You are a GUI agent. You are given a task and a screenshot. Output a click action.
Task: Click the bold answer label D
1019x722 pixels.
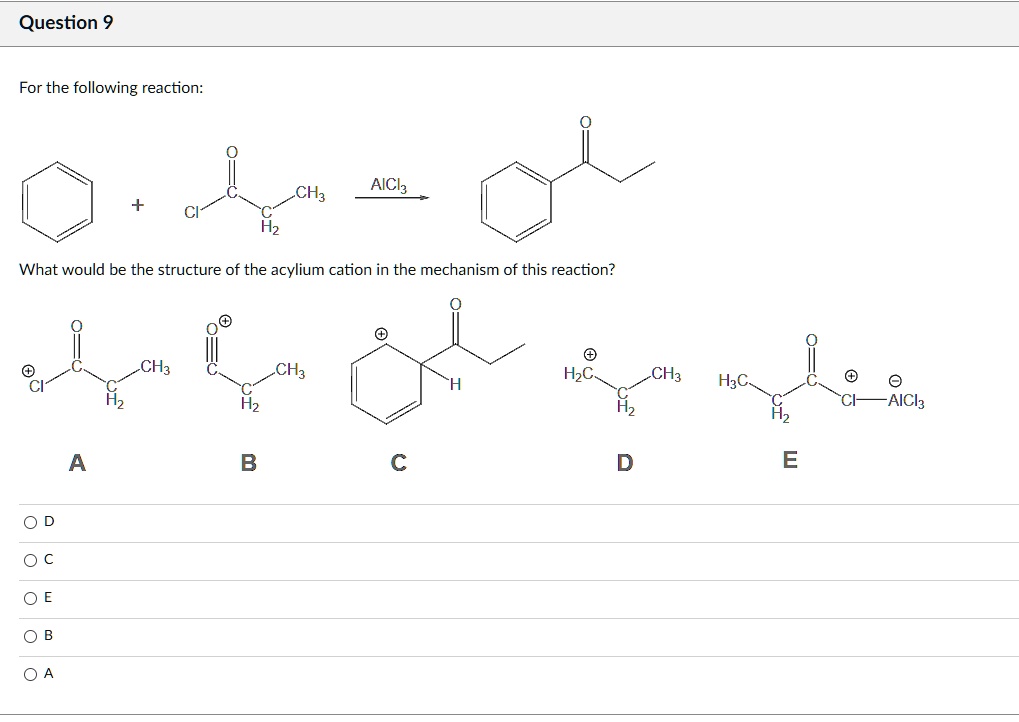[624, 461]
